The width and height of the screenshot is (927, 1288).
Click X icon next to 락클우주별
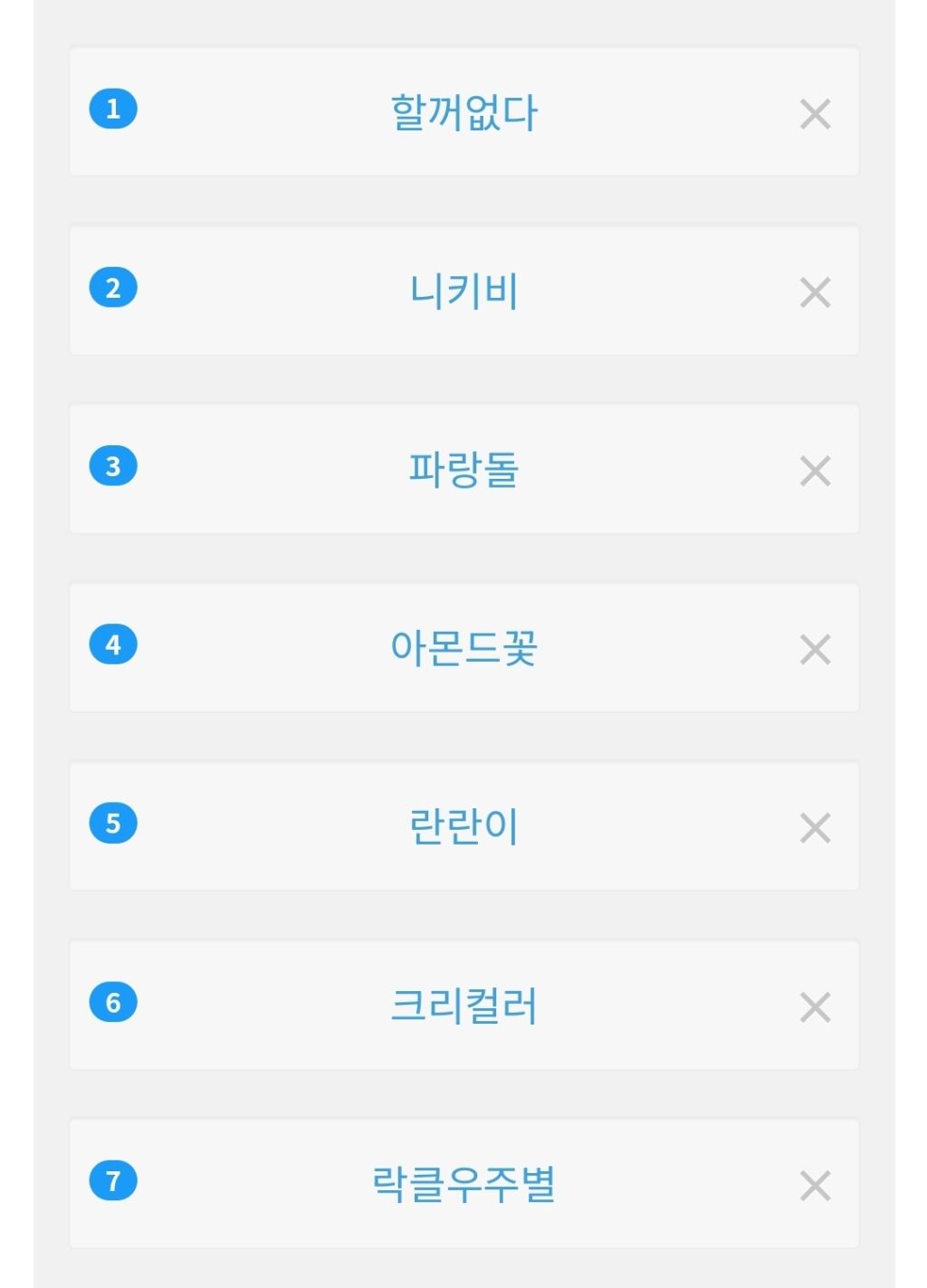[815, 1185]
